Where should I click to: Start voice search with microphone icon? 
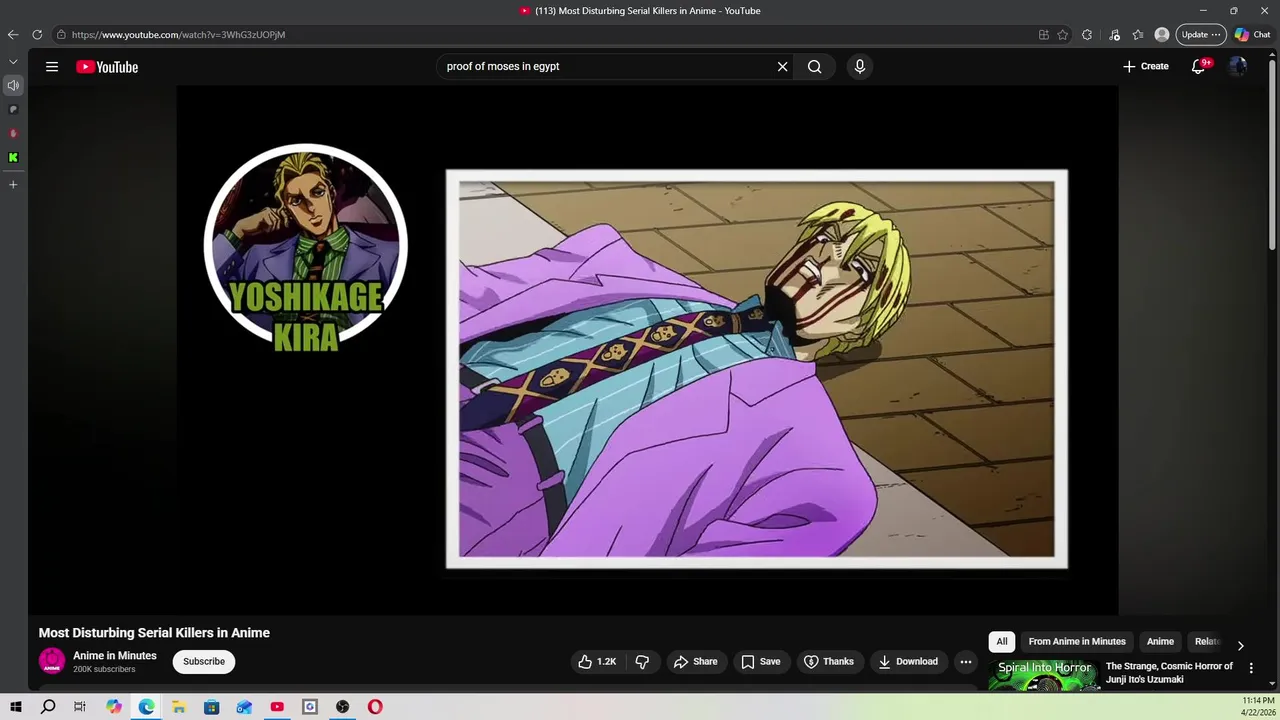[859, 67]
